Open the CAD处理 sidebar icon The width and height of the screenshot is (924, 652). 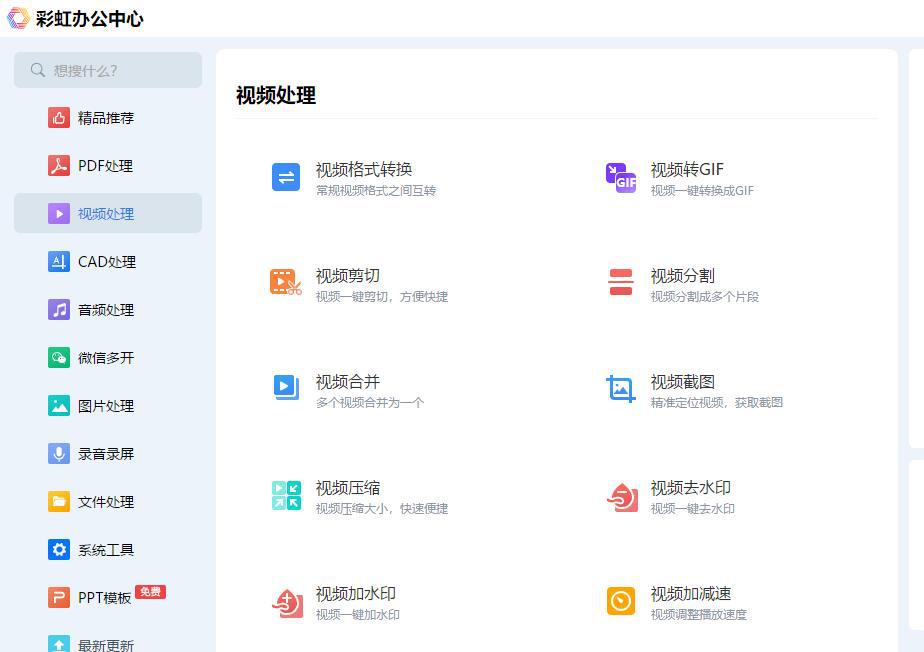pyautogui.click(x=59, y=261)
